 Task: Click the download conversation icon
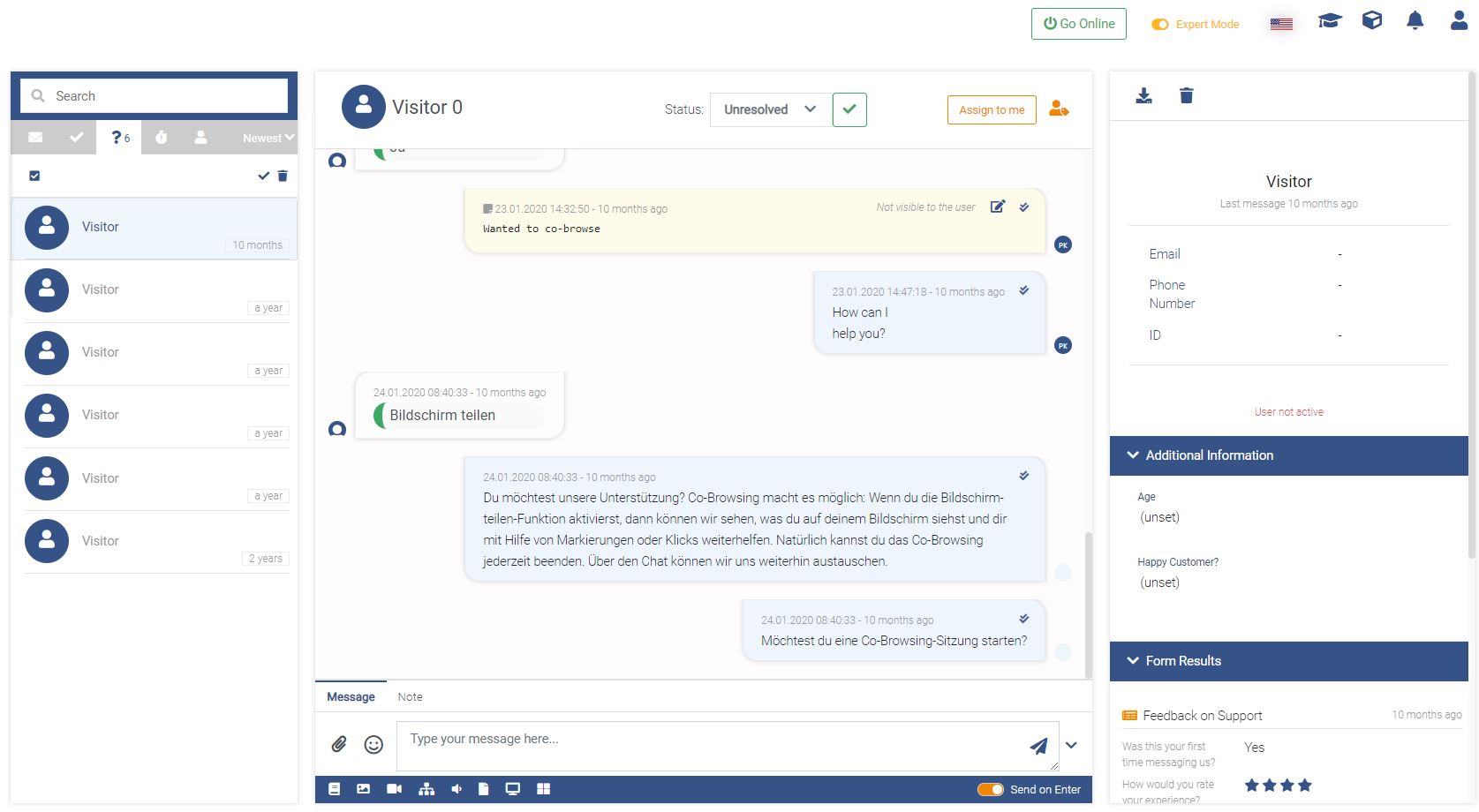1144,95
